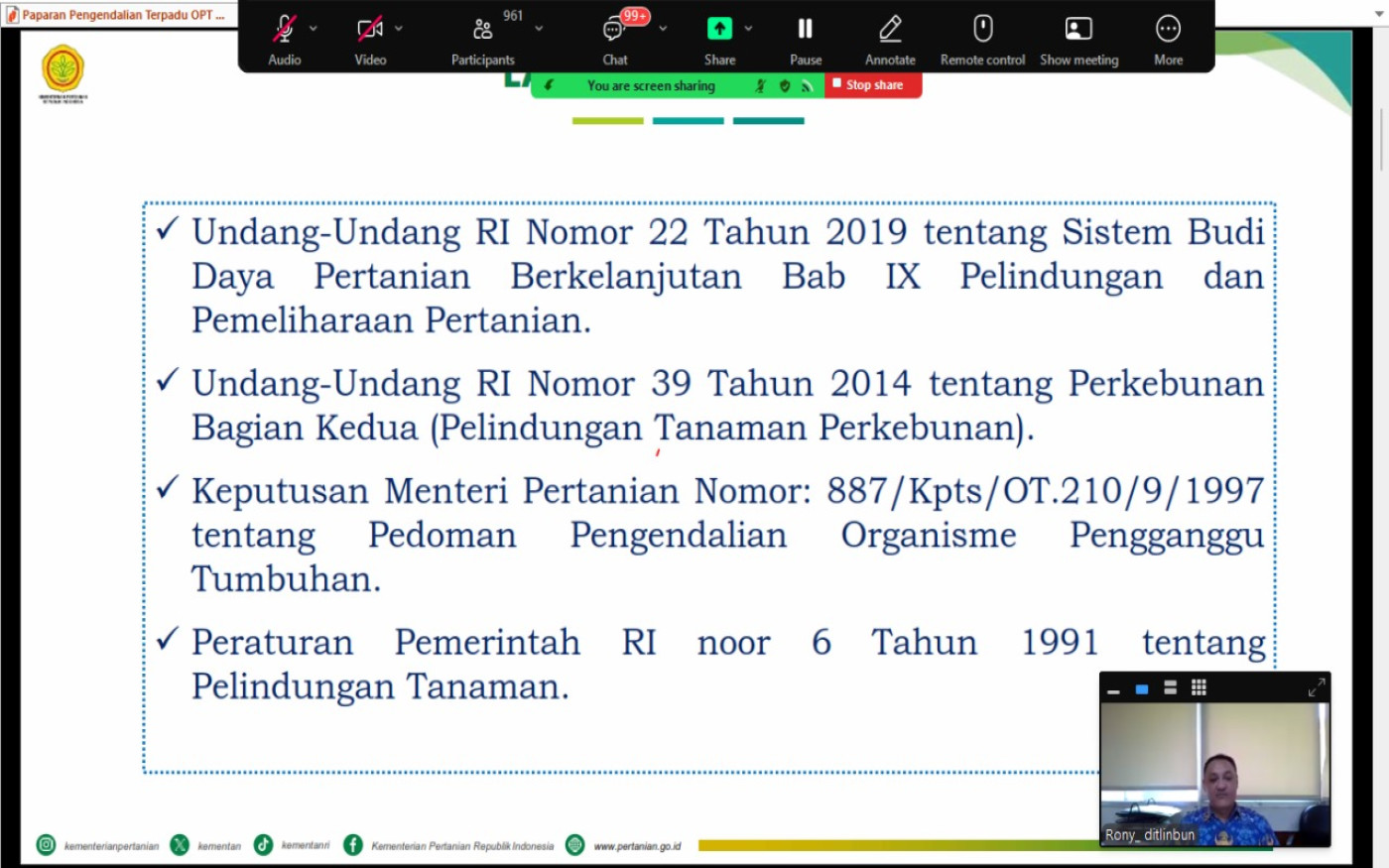Open the More options menu
This screenshot has width=1389, height=868.
[1168, 30]
